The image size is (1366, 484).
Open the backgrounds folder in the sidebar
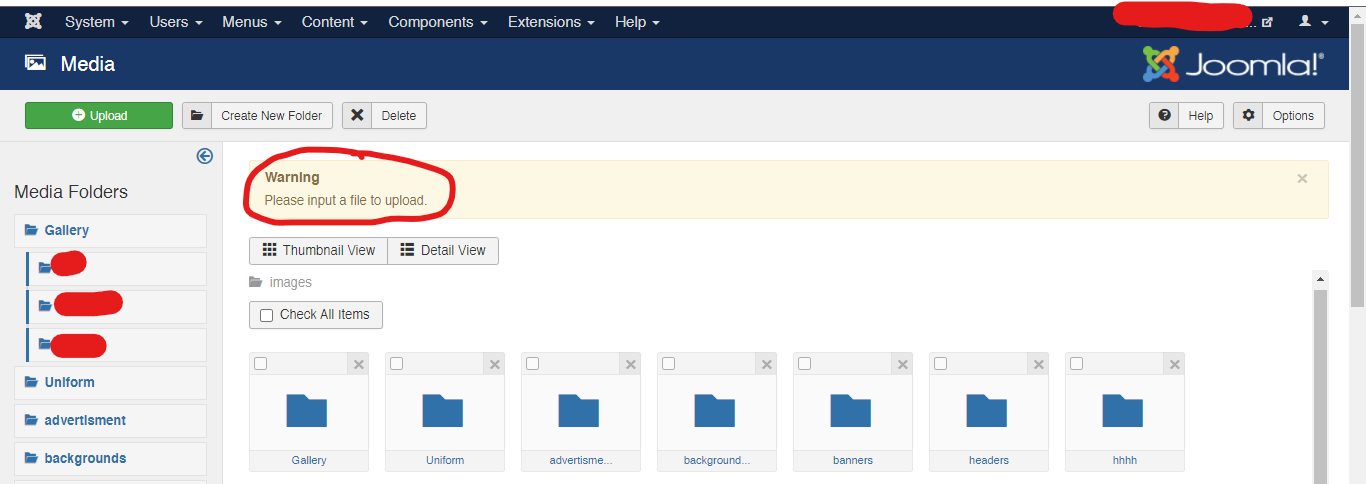point(85,459)
